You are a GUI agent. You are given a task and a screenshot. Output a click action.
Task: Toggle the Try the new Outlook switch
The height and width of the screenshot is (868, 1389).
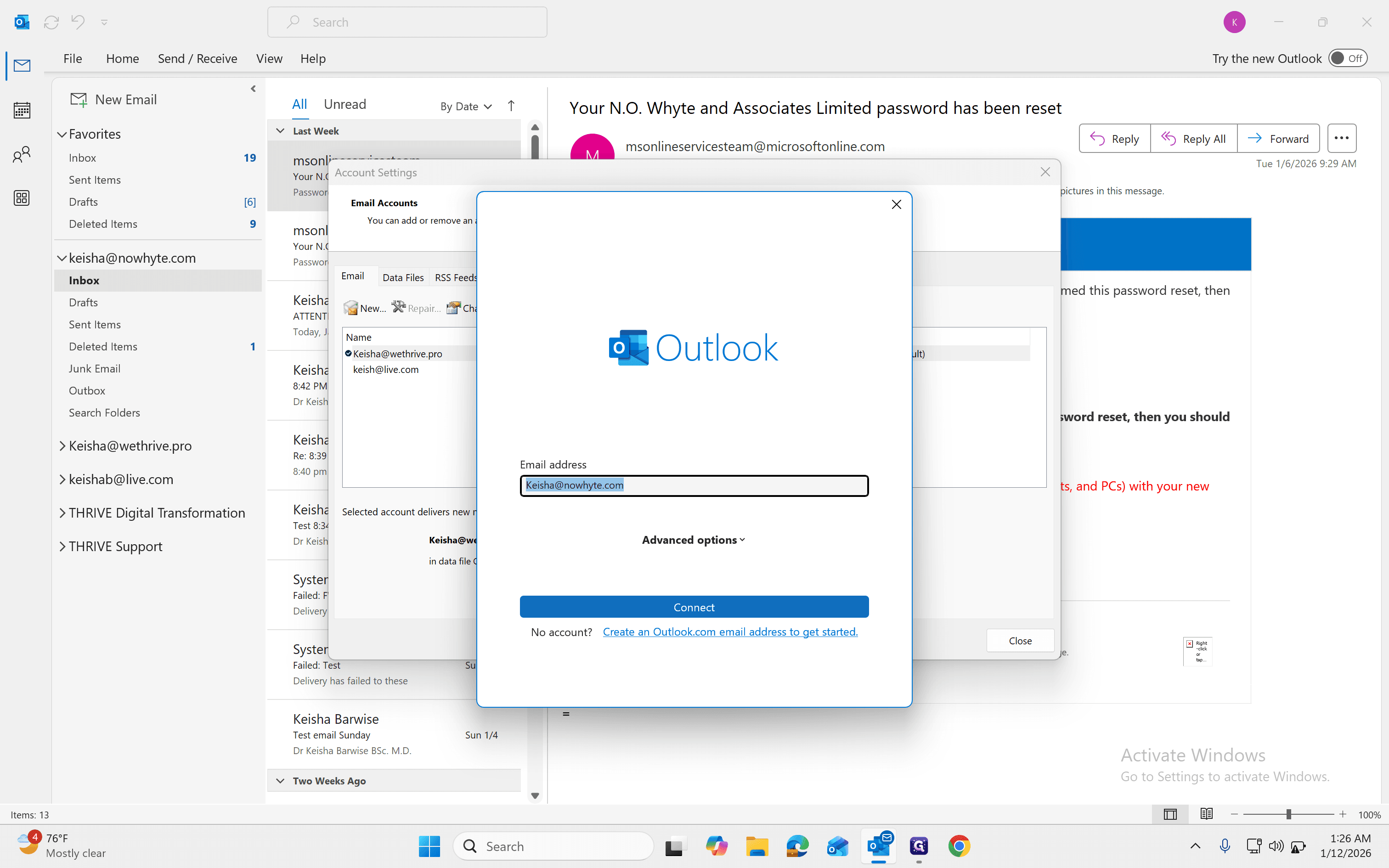pyautogui.click(x=1348, y=58)
